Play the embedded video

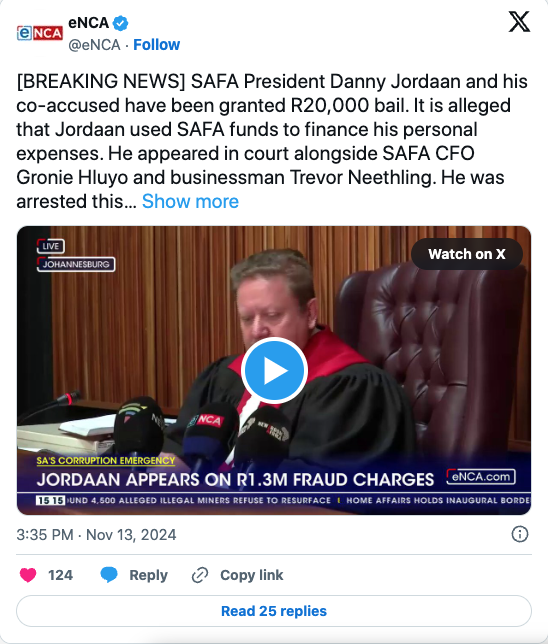[x=274, y=370]
